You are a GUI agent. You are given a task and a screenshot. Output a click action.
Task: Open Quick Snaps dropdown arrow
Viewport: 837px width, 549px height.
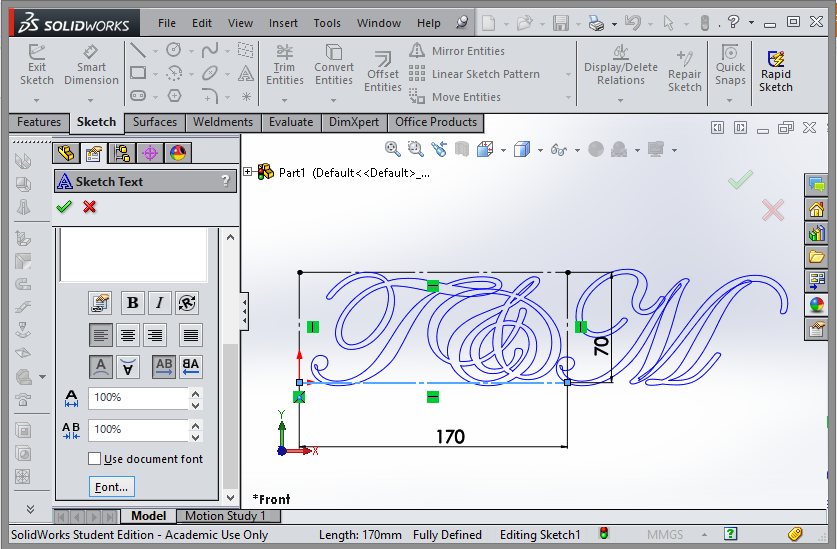click(729, 100)
